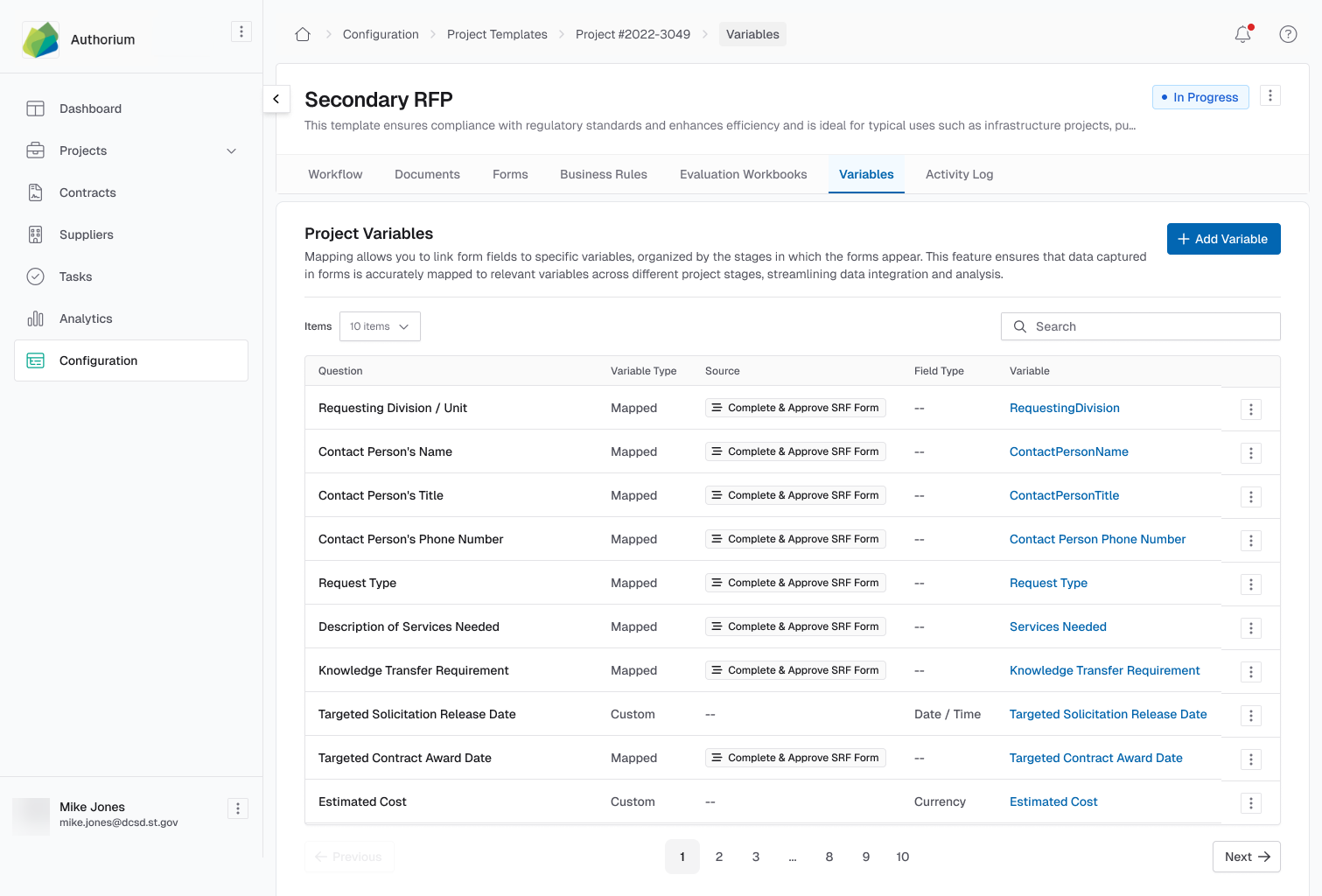
Task: Open the kebab menu next to In Progress
Action: [1270, 95]
